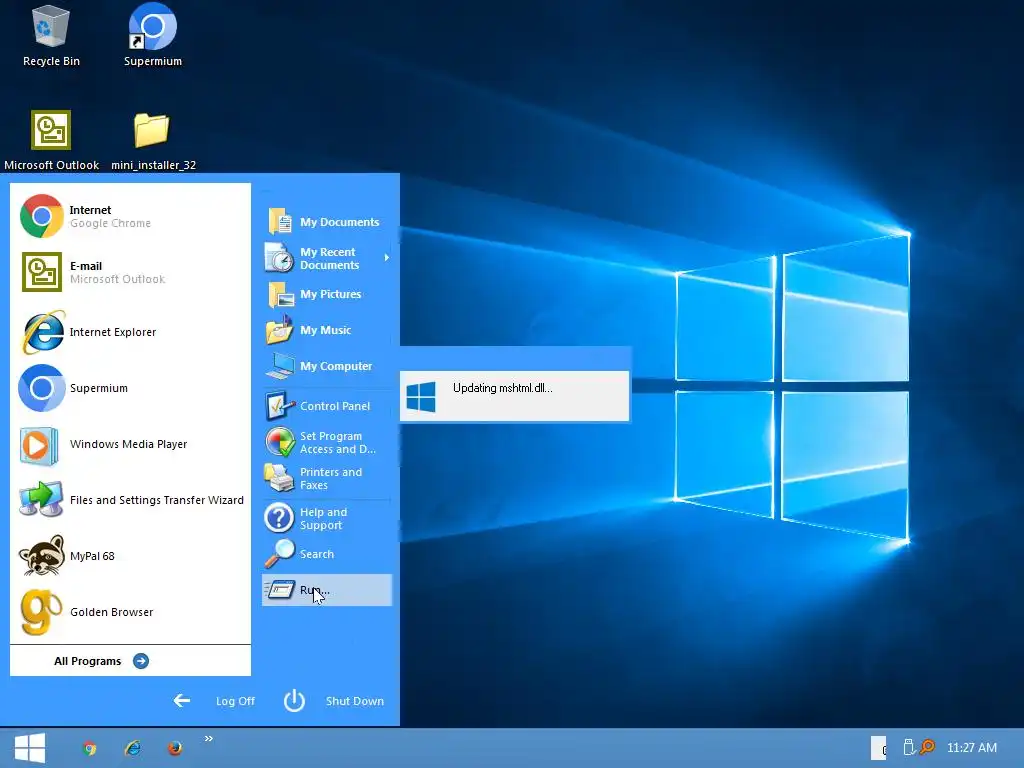The height and width of the screenshot is (768, 1024).
Task: Open Set Program Access and Defaults
Action: (327, 442)
